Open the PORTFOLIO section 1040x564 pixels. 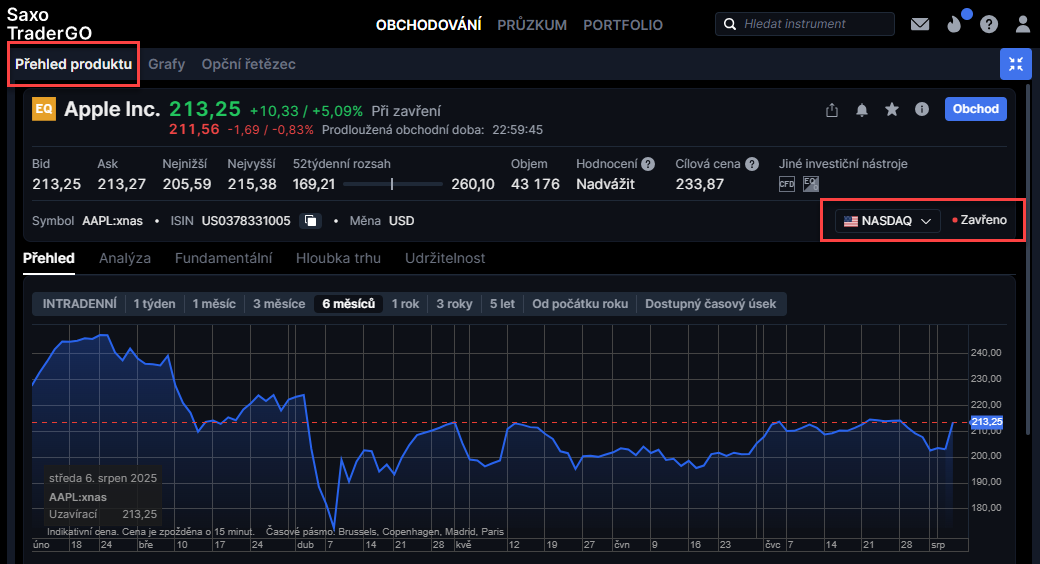[x=623, y=25]
